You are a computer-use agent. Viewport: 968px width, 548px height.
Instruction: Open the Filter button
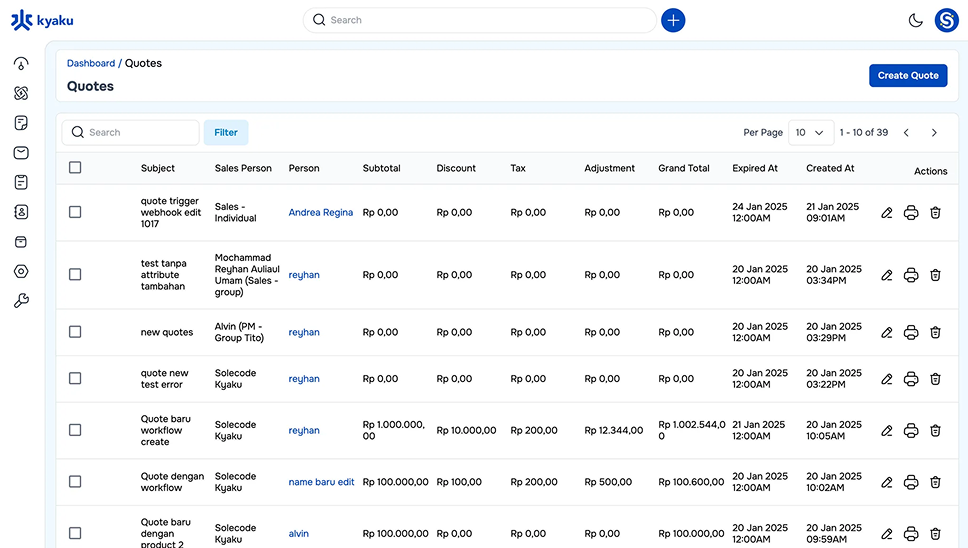point(226,133)
